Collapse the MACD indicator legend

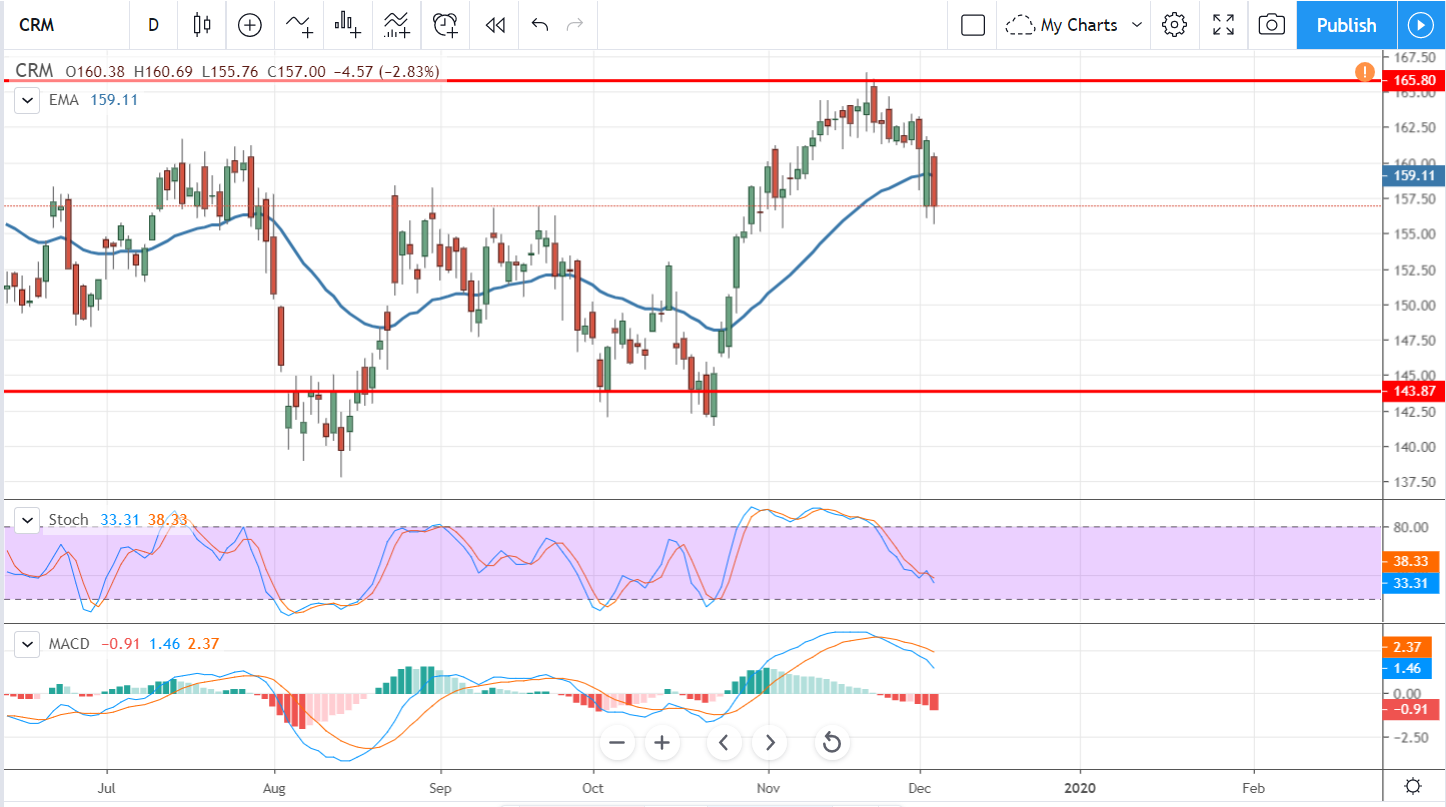[x=28, y=644]
